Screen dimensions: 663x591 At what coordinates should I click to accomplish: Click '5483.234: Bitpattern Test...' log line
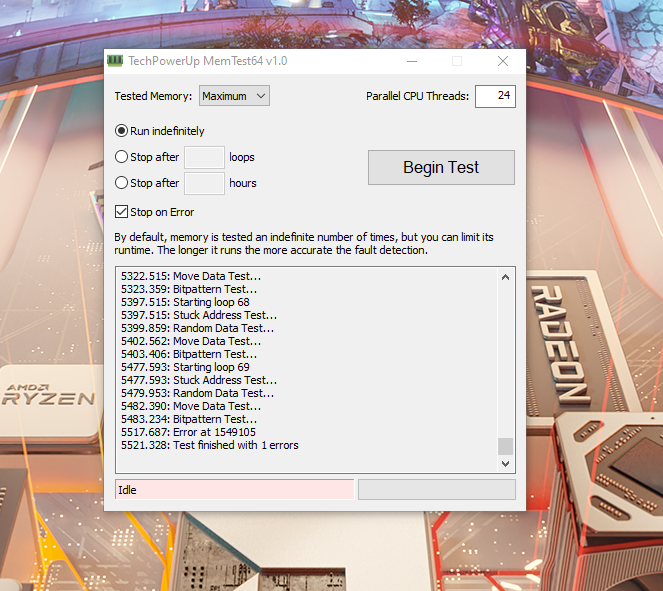(189, 419)
